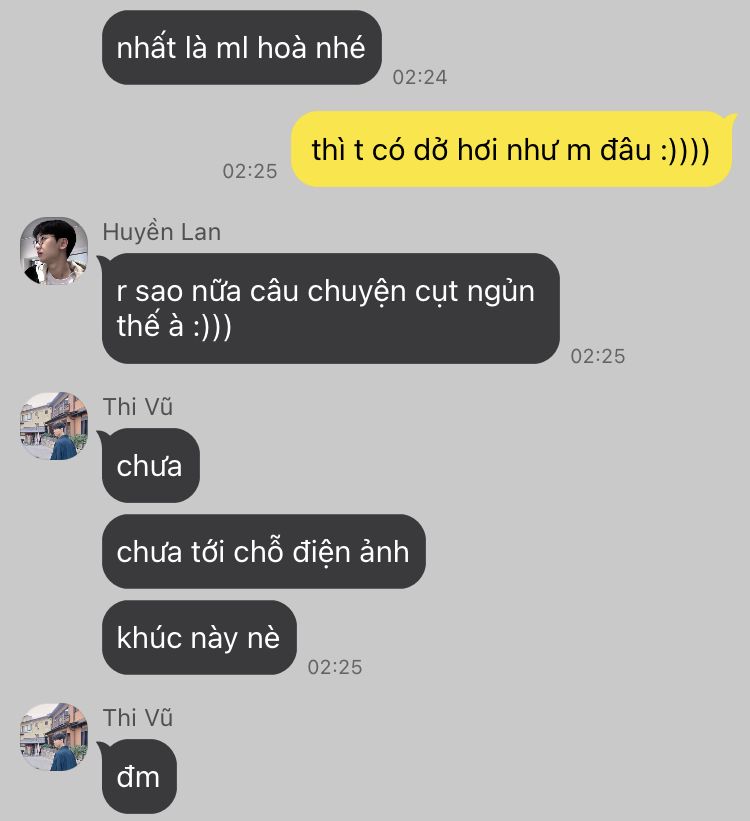The width and height of the screenshot is (750, 821).
Task: Tap the word 'thế à :)))' line
Action: (x=174, y=326)
